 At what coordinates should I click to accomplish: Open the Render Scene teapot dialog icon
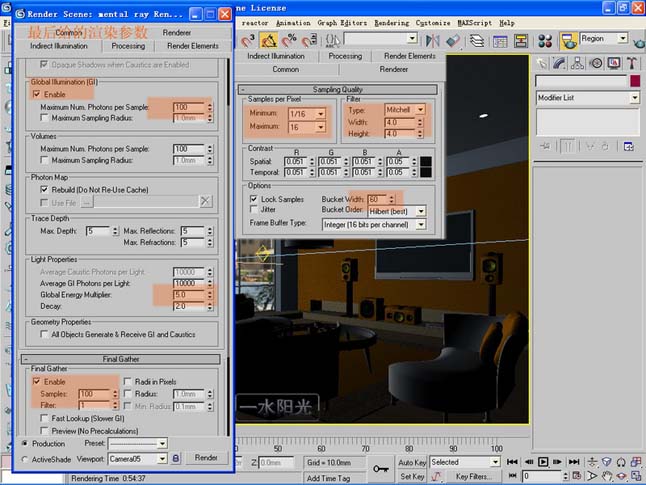click(x=569, y=40)
